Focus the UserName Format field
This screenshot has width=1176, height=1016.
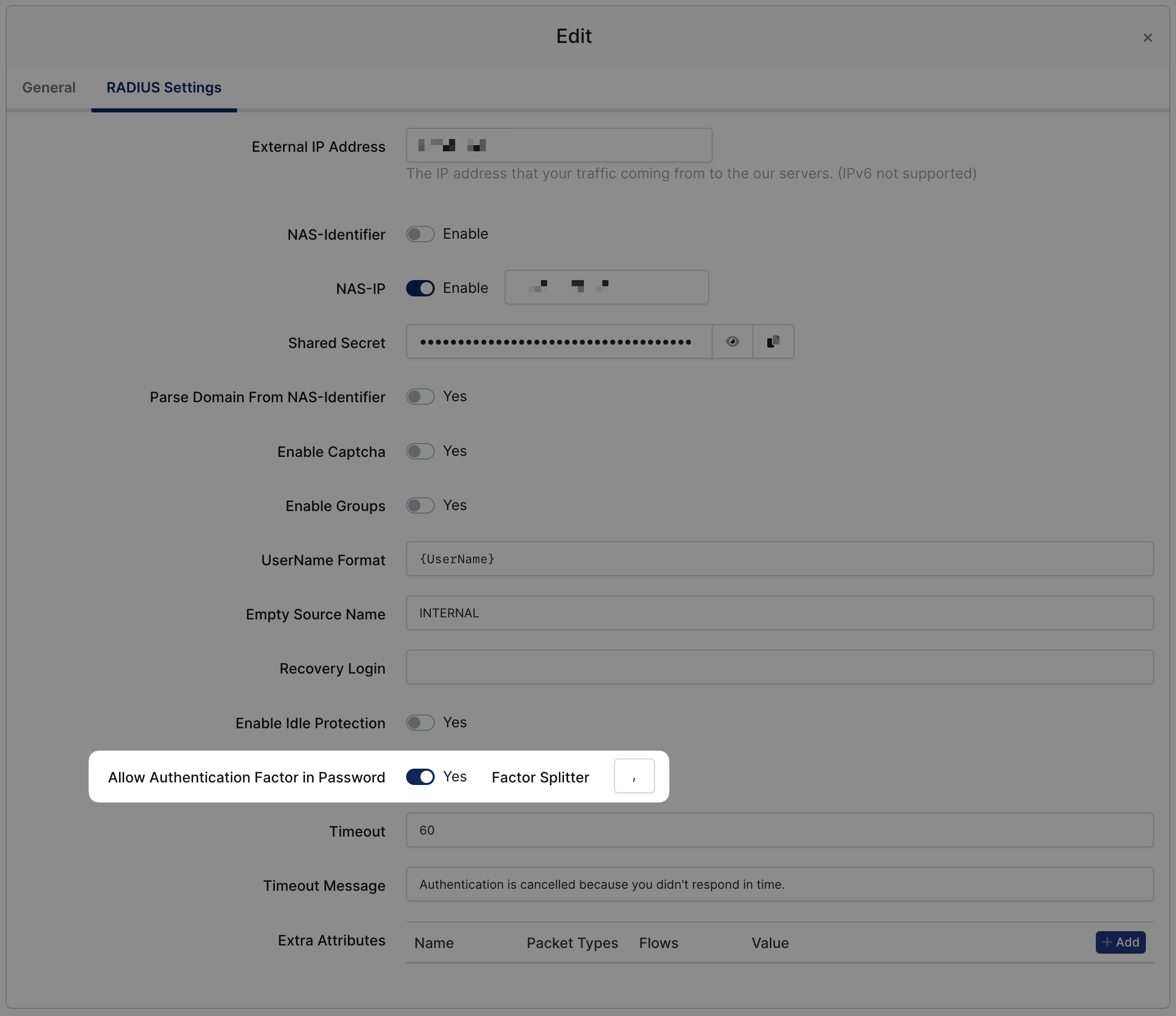779,559
